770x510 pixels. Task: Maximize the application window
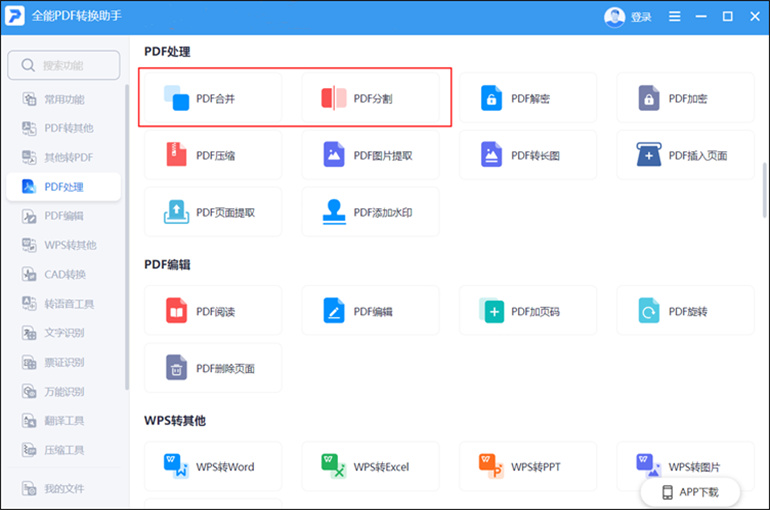728,17
